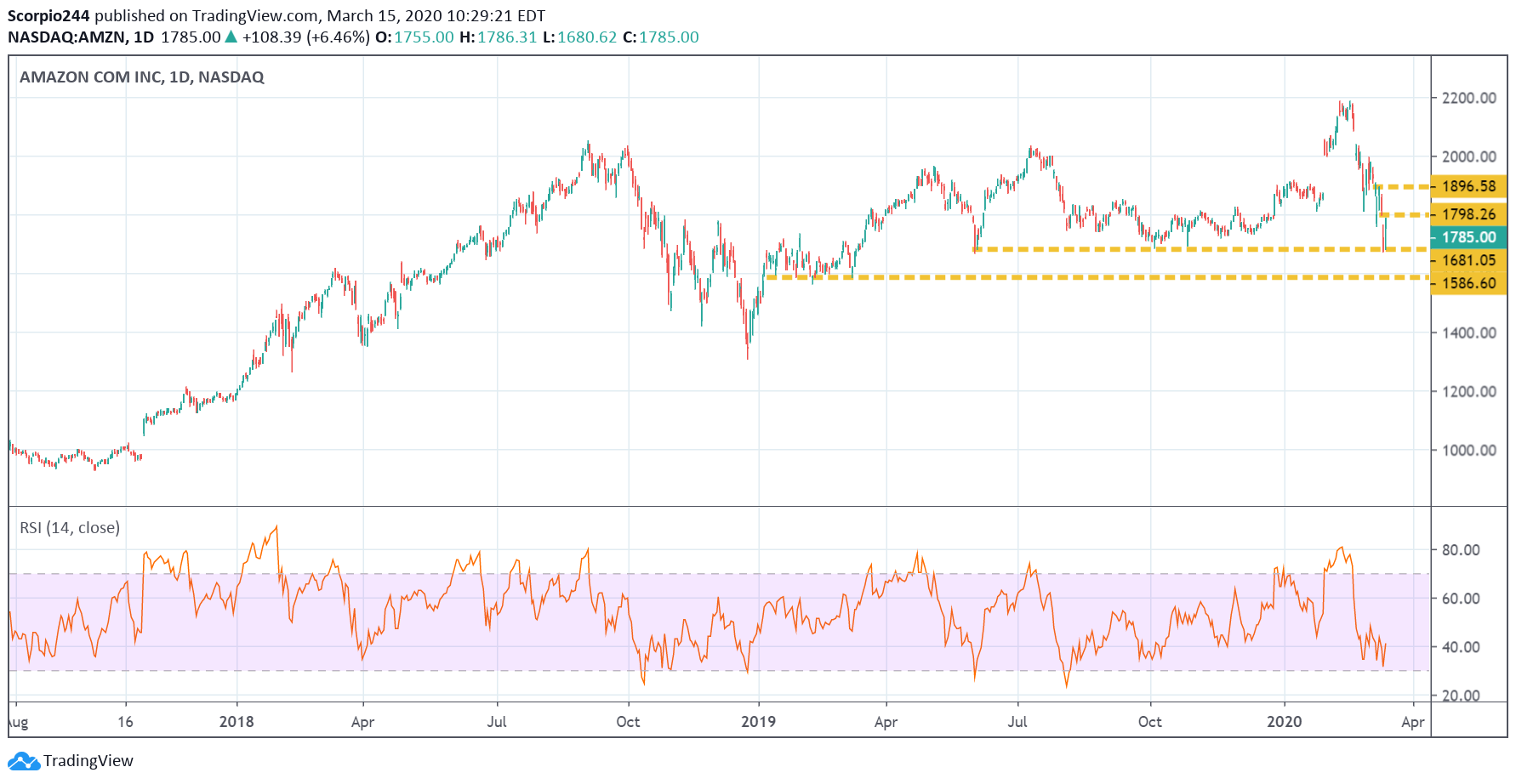
Task: Click the 80.00 RSI axis value
Action: click(1461, 549)
